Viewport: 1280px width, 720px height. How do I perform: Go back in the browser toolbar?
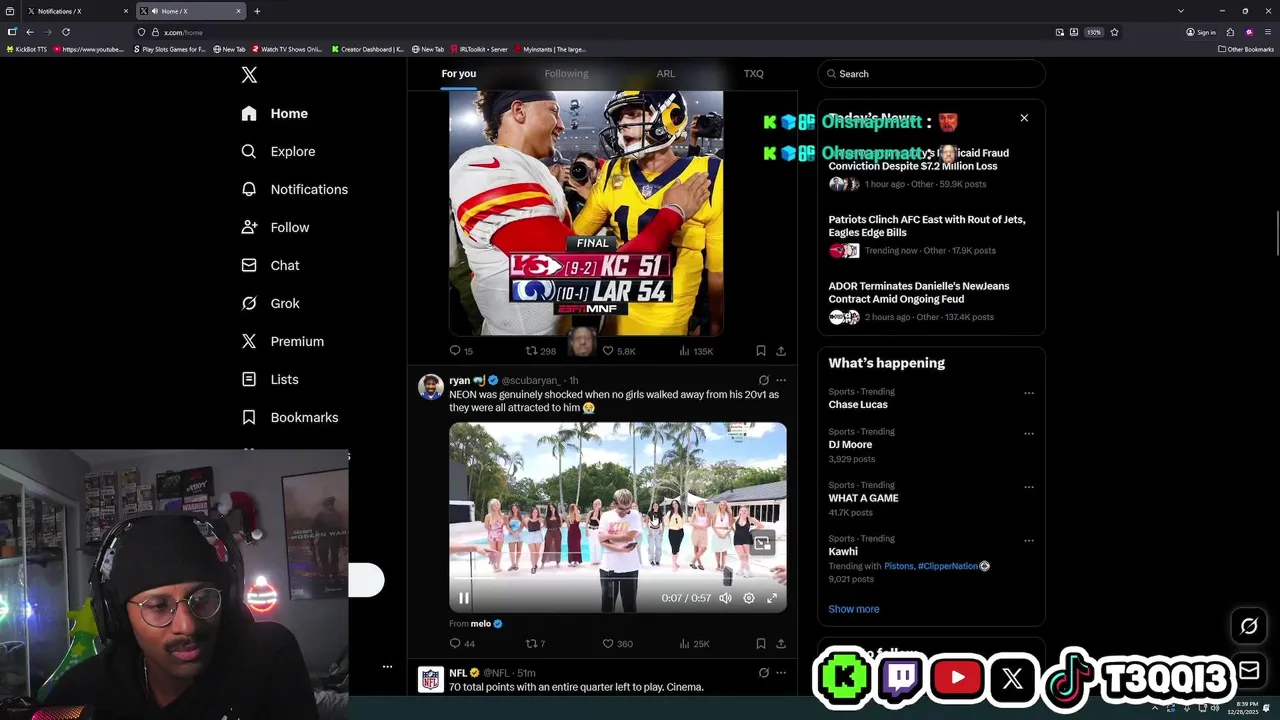click(30, 32)
